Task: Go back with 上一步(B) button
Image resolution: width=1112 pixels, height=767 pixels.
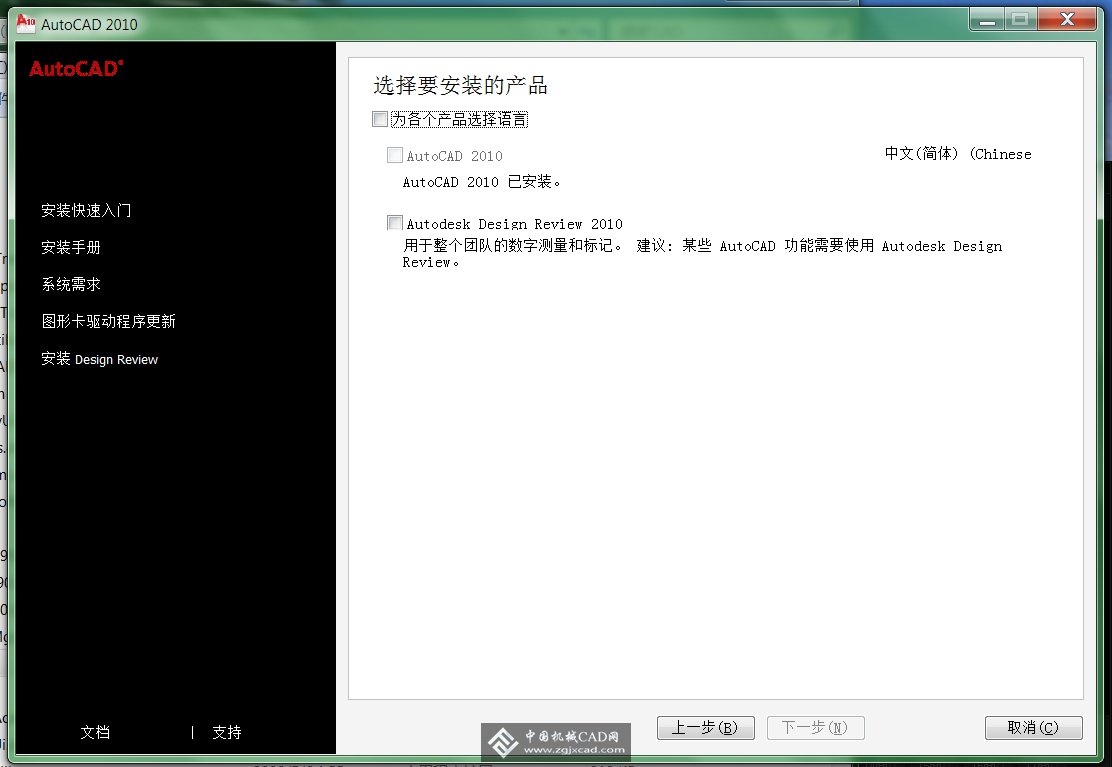Action: click(706, 728)
